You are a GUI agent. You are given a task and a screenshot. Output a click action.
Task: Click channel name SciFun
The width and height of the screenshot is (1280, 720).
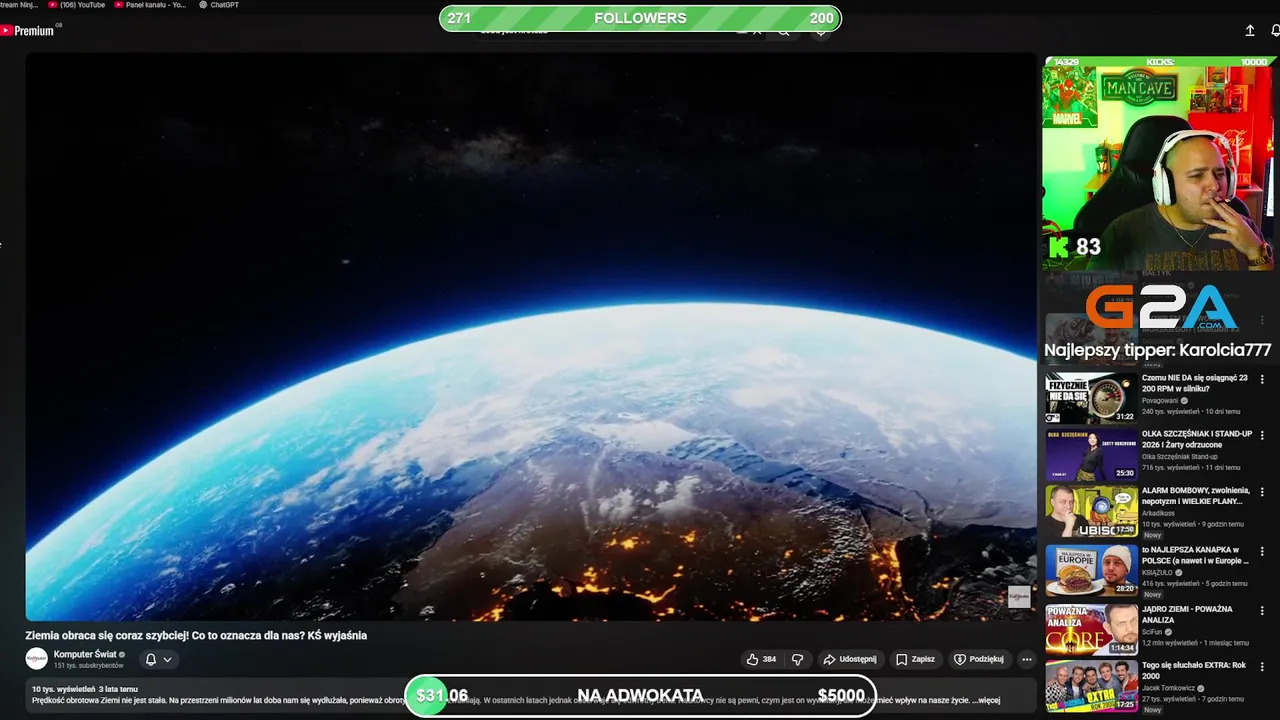(x=1153, y=632)
